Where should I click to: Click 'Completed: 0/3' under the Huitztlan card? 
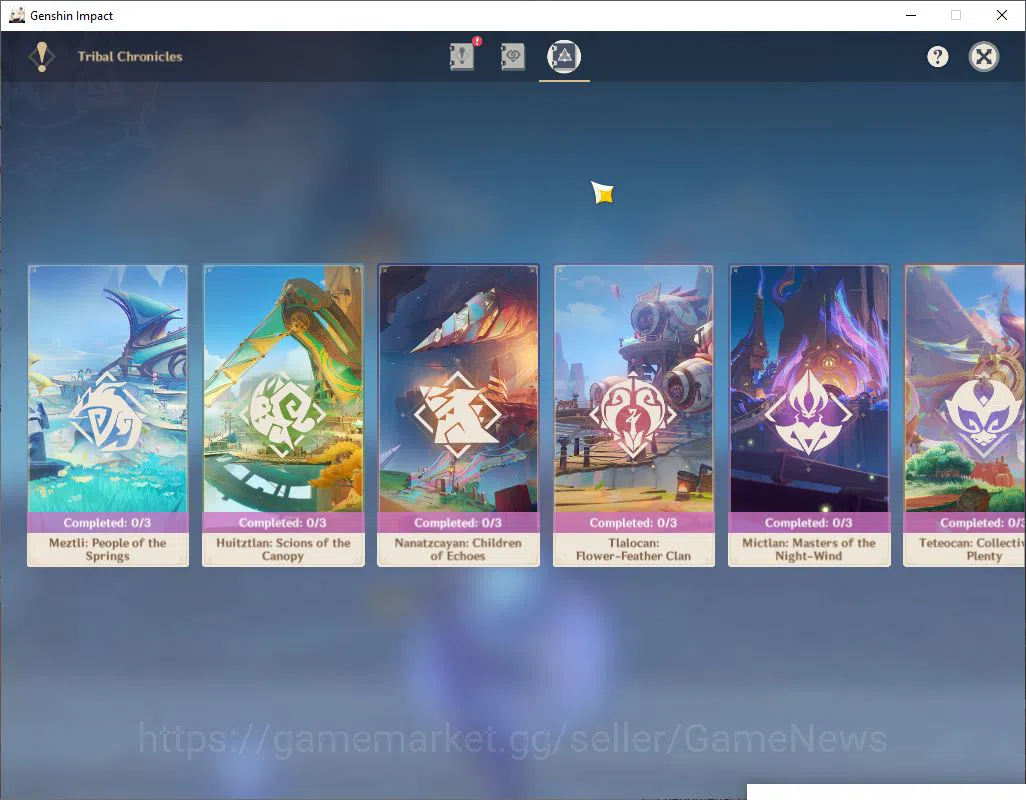[283, 523]
